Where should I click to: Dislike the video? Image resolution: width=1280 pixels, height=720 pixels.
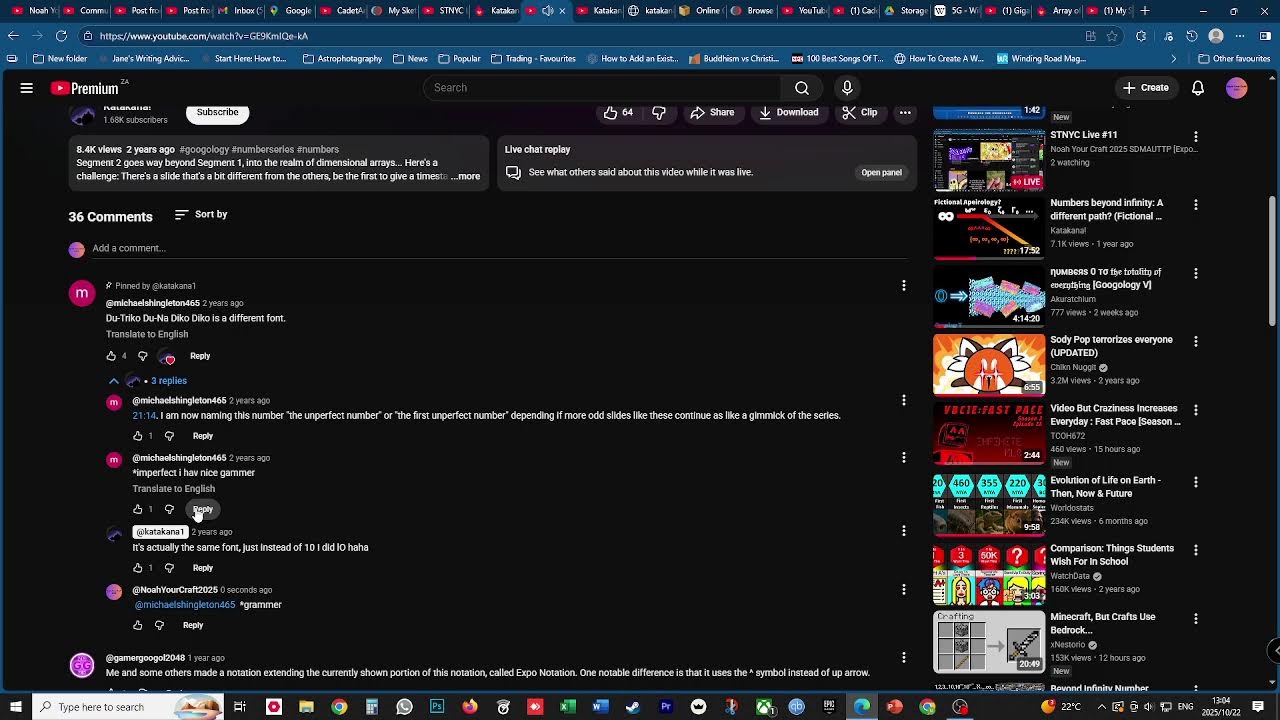[x=659, y=113]
